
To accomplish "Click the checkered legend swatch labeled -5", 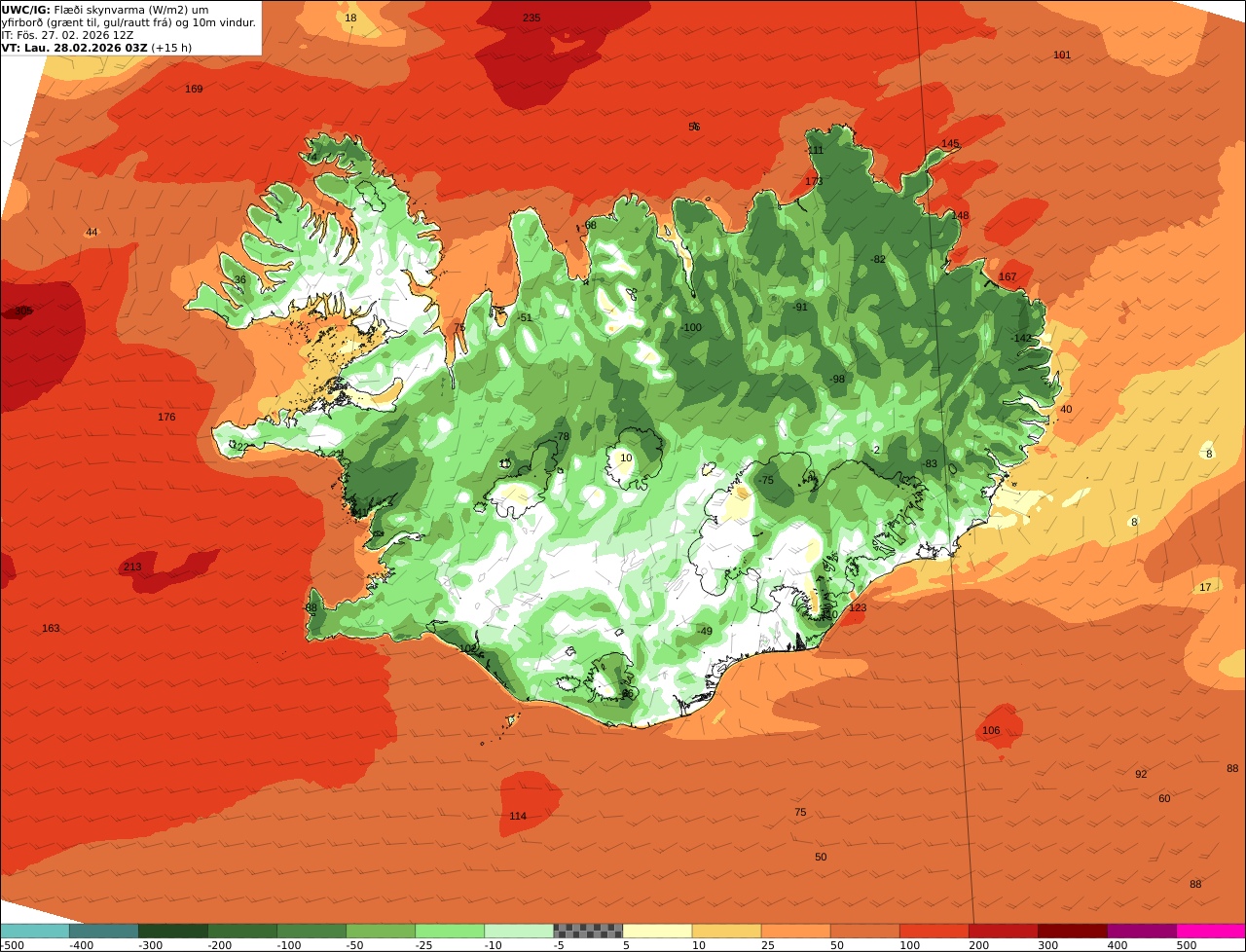I will (x=588, y=931).
